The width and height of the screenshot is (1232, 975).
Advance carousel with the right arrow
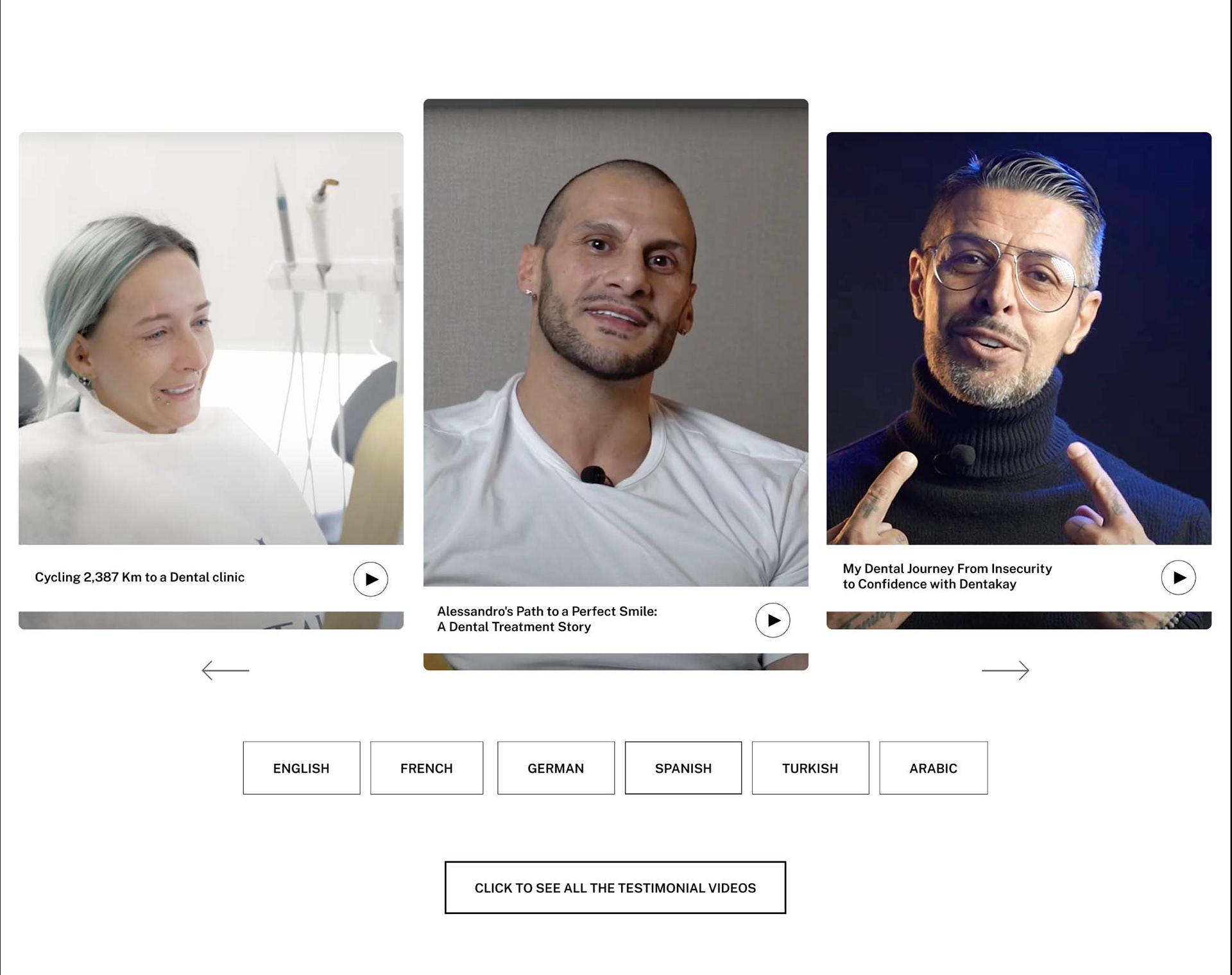[1005, 670]
